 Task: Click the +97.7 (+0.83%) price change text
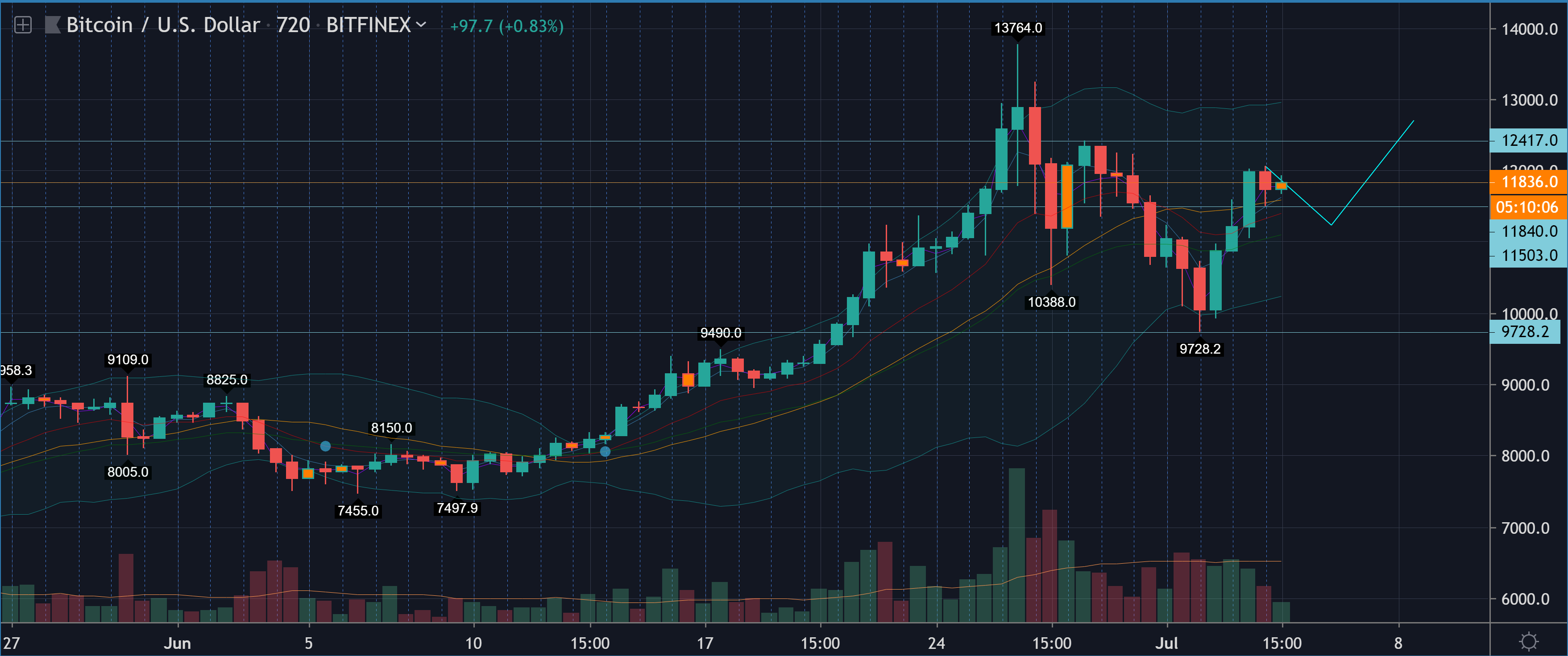506,26
